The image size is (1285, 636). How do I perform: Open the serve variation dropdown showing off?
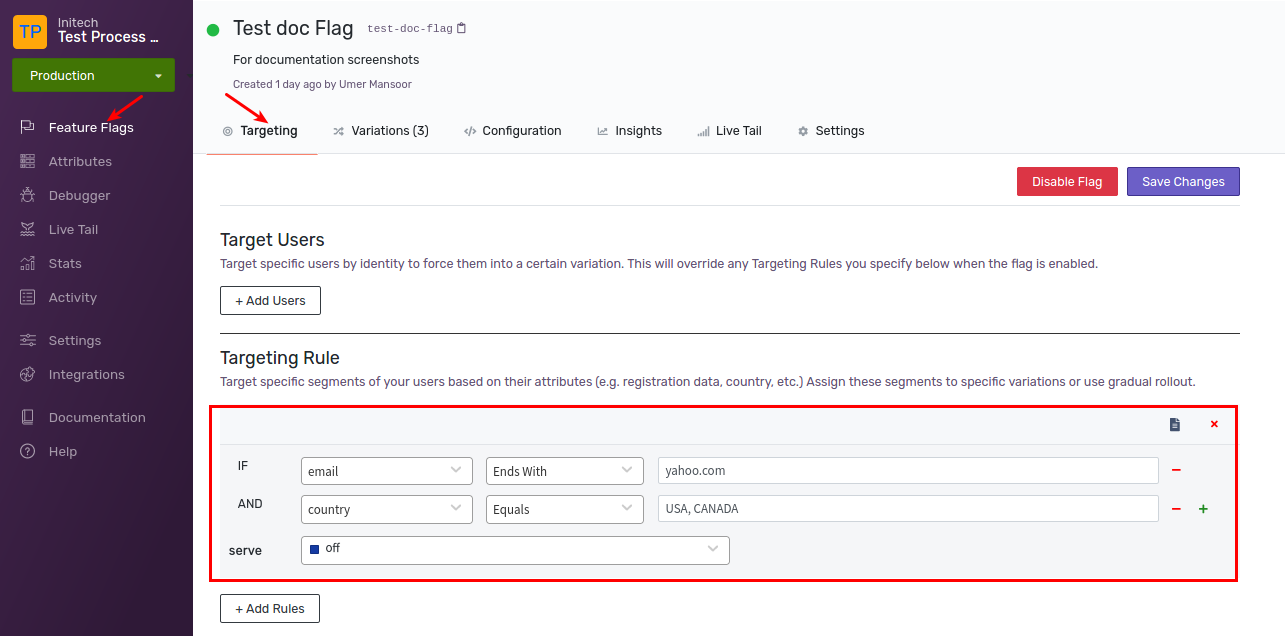click(x=515, y=550)
